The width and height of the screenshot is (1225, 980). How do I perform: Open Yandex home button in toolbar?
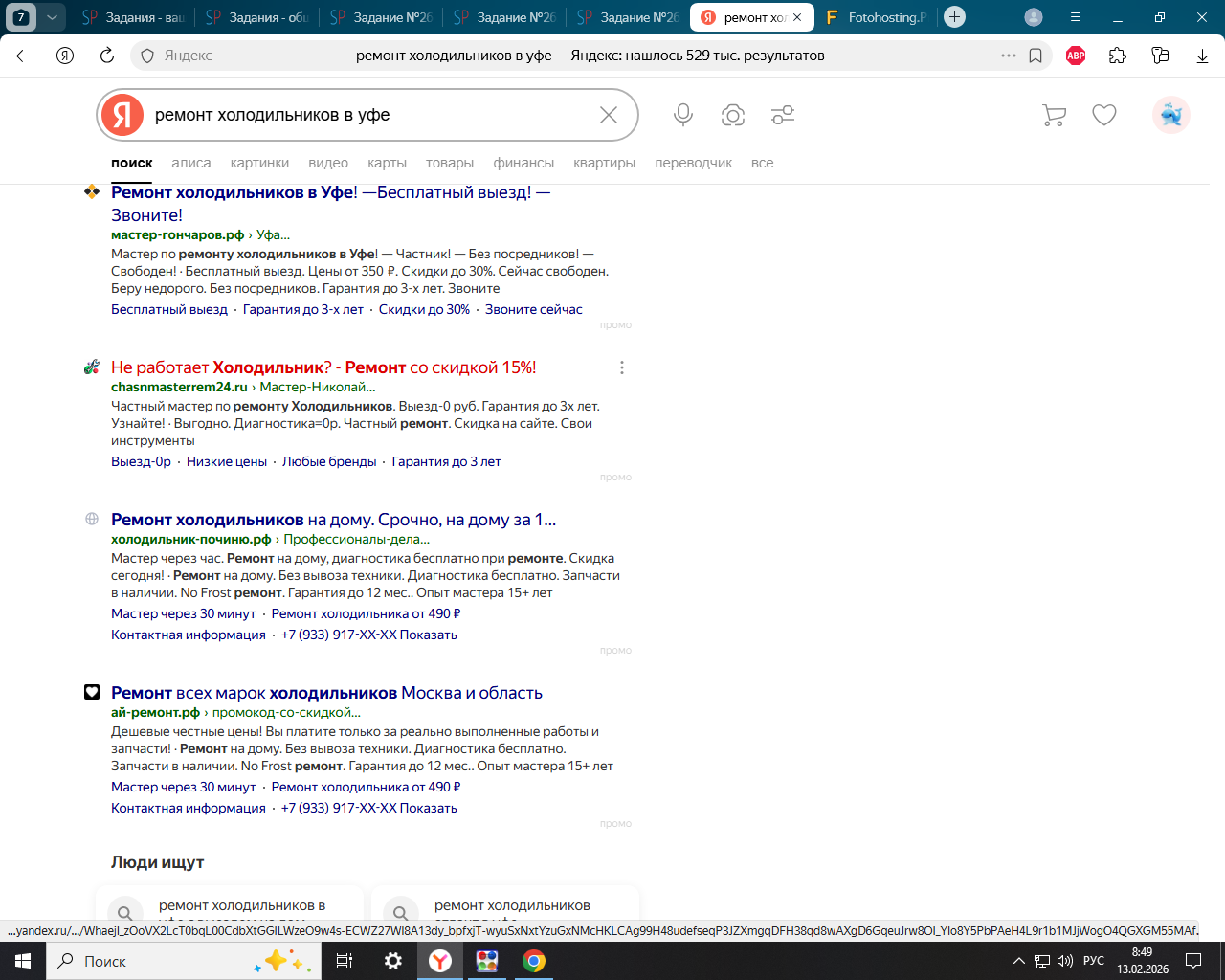[65, 56]
